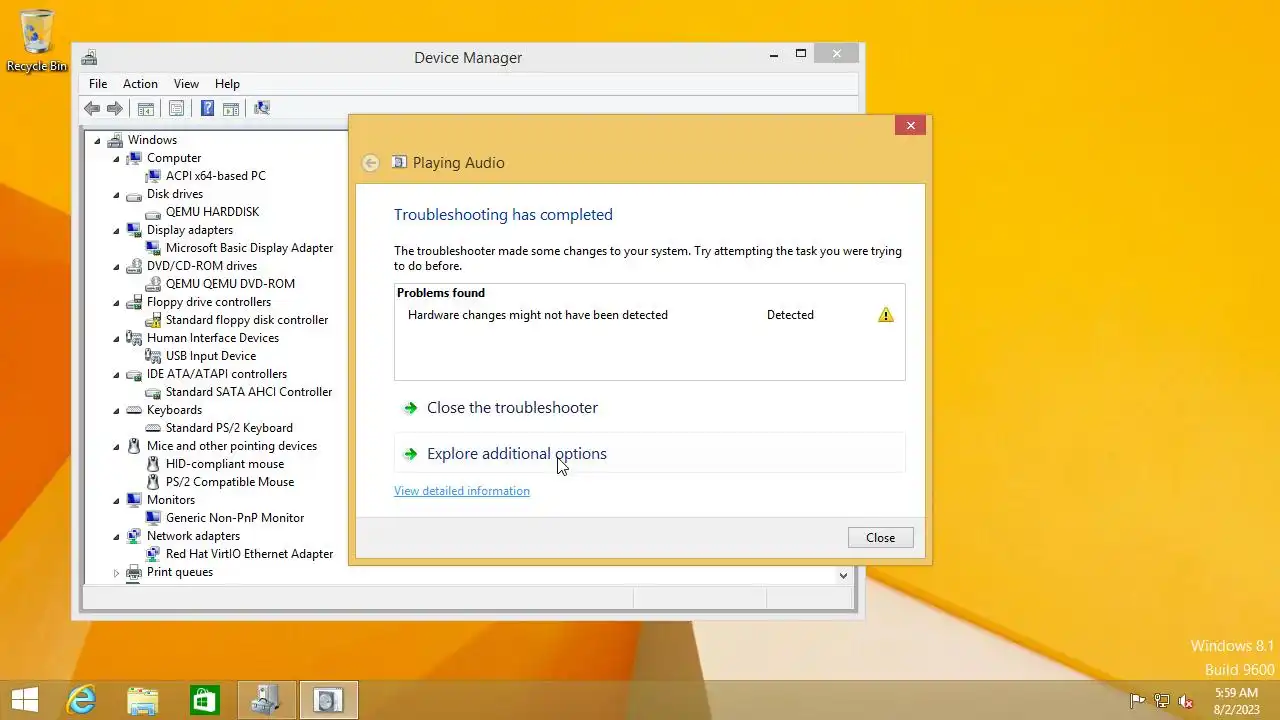
Task: Click the green arrow beside Explore additional options
Action: pyautogui.click(x=410, y=454)
